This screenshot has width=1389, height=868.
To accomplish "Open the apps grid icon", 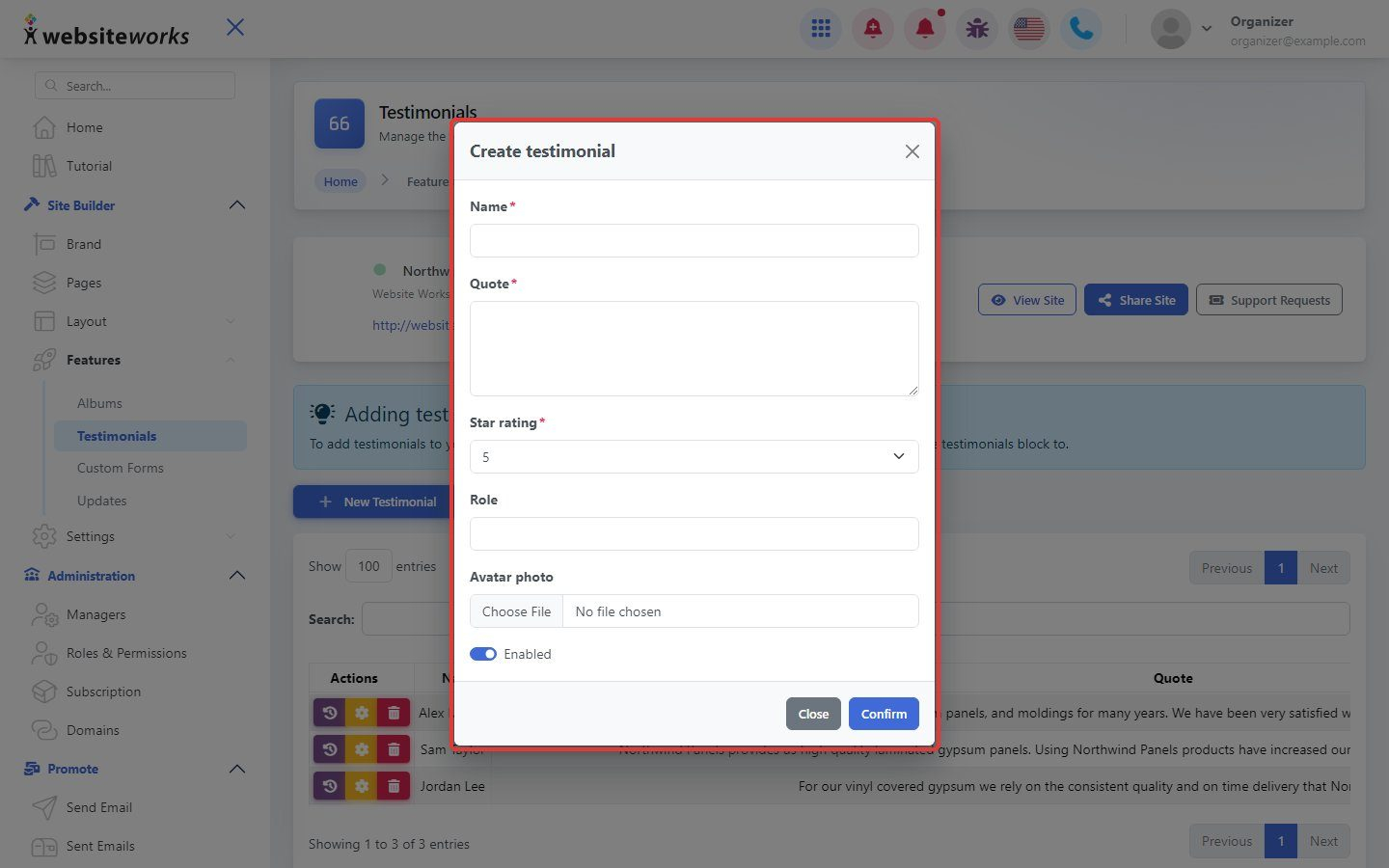I will click(821, 29).
